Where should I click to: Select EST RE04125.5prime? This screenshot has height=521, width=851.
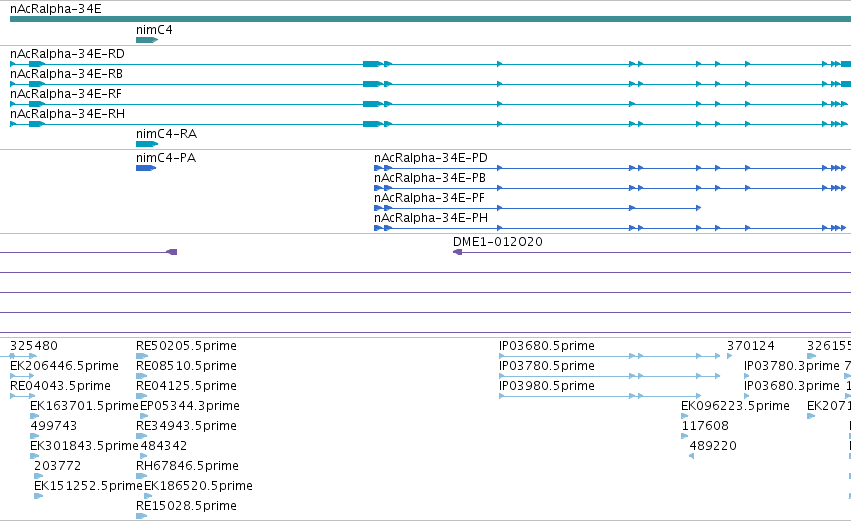(x=186, y=386)
